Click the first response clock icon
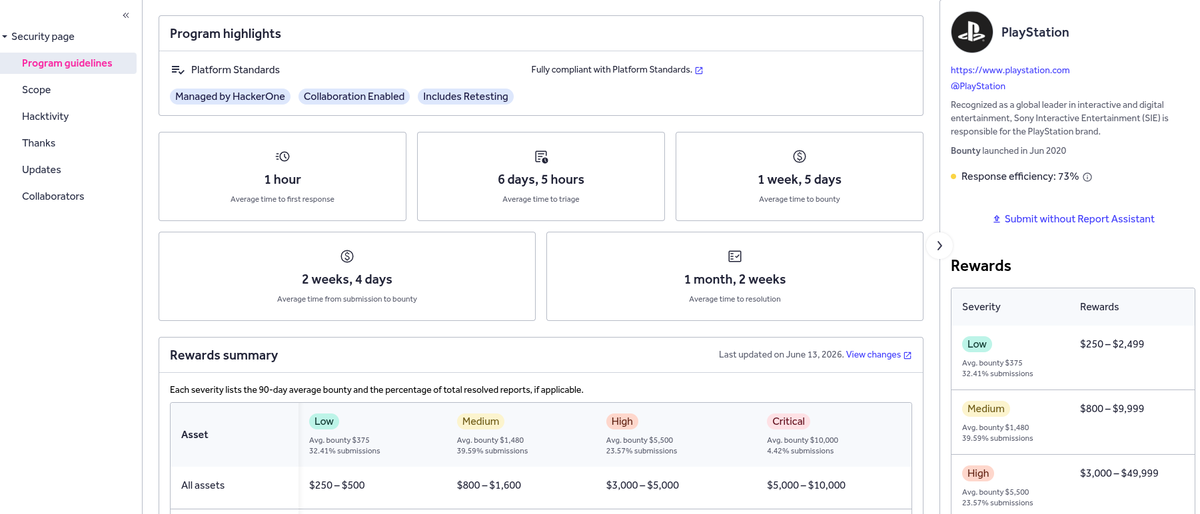 (283, 157)
